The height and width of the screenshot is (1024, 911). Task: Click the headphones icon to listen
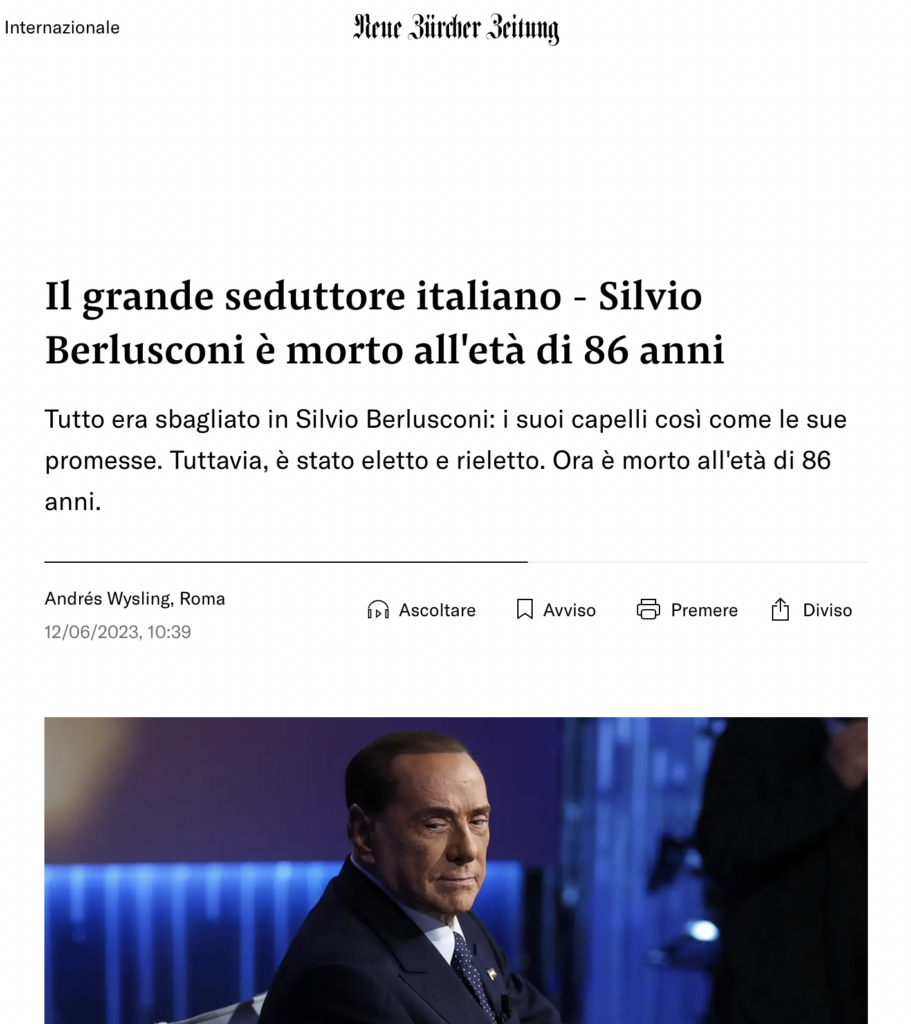(378, 610)
